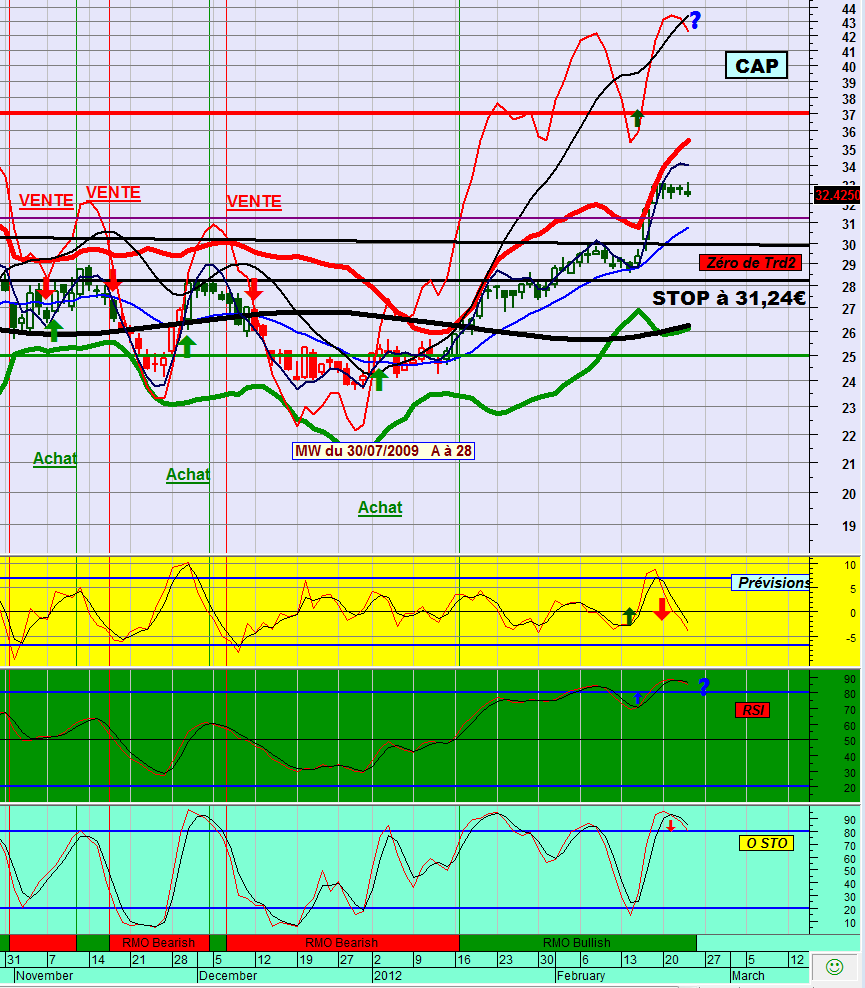The width and height of the screenshot is (865, 988).
Task: Click the December 'RMO Bearish' bar segment
Action: pos(342,943)
